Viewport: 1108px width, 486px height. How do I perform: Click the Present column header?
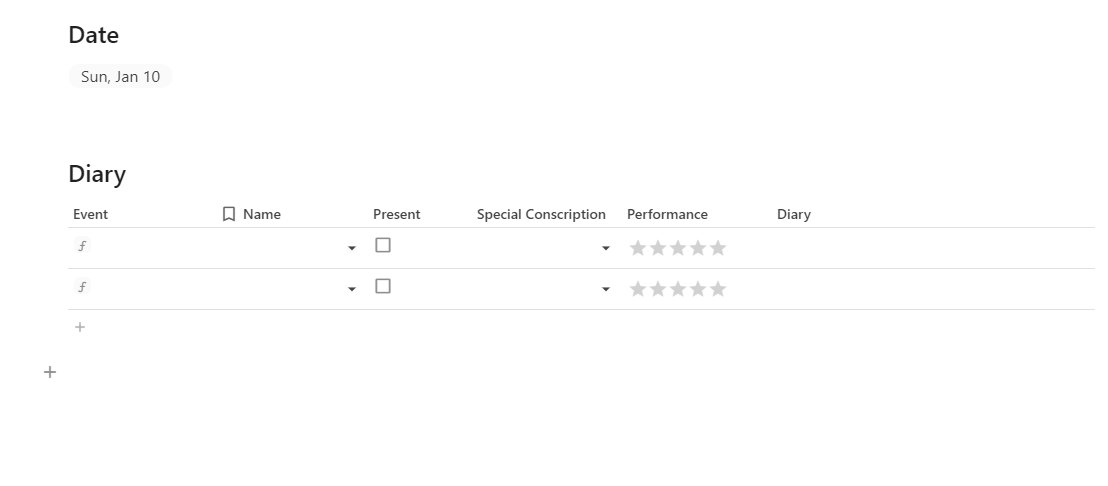pos(396,214)
